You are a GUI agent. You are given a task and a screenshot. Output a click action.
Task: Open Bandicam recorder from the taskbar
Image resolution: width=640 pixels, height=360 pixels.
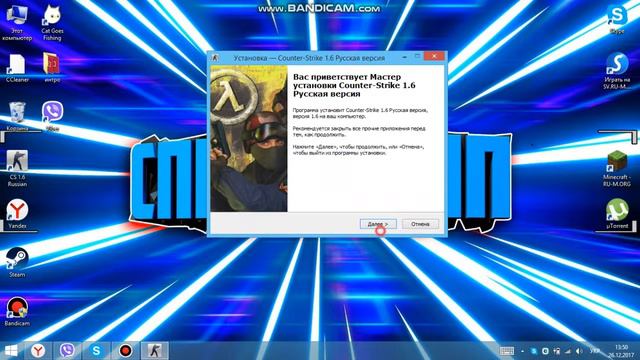click(126, 351)
